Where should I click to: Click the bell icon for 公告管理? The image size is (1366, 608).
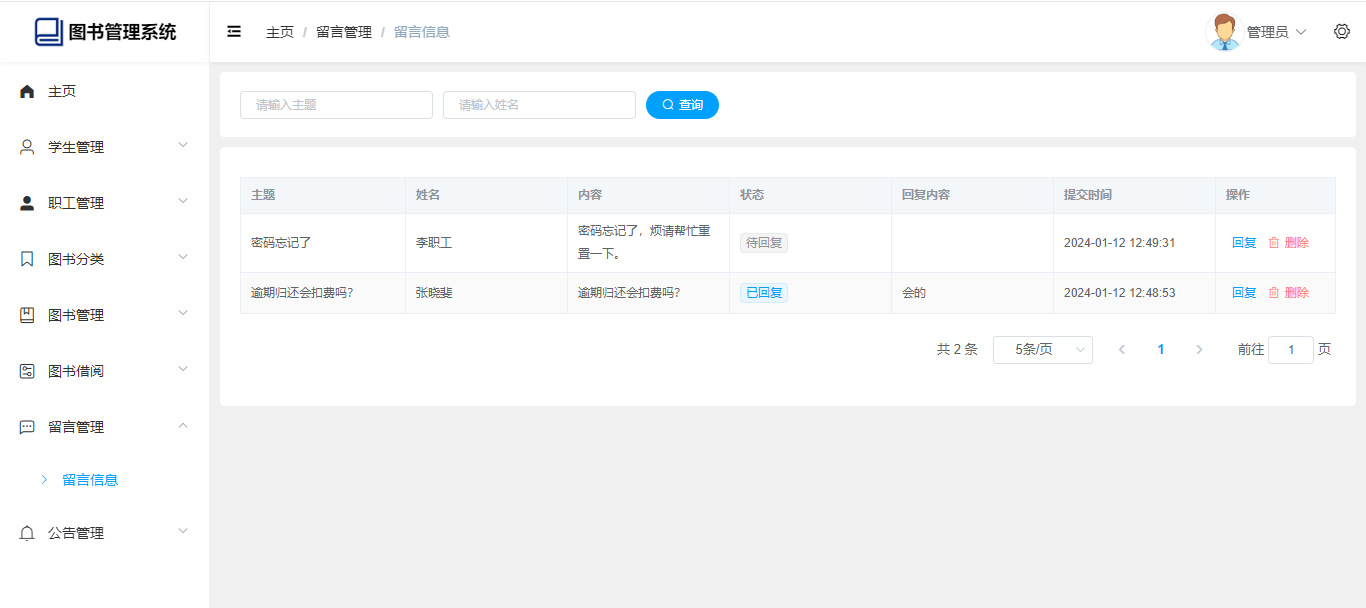pyautogui.click(x=27, y=534)
